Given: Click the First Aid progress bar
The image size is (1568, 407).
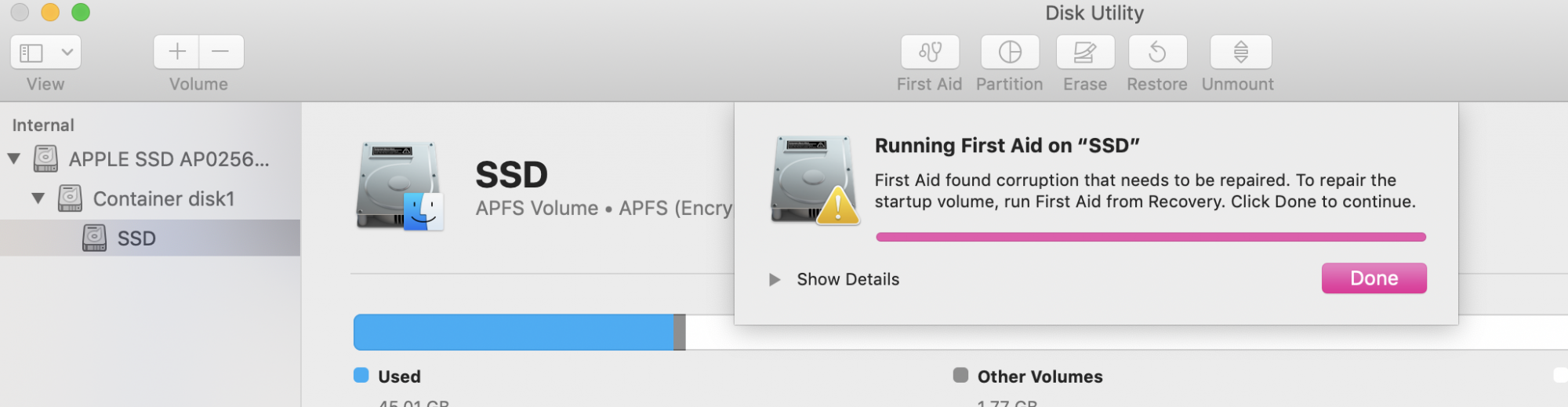Looking at the screenshot, I should click(1150, 237).
